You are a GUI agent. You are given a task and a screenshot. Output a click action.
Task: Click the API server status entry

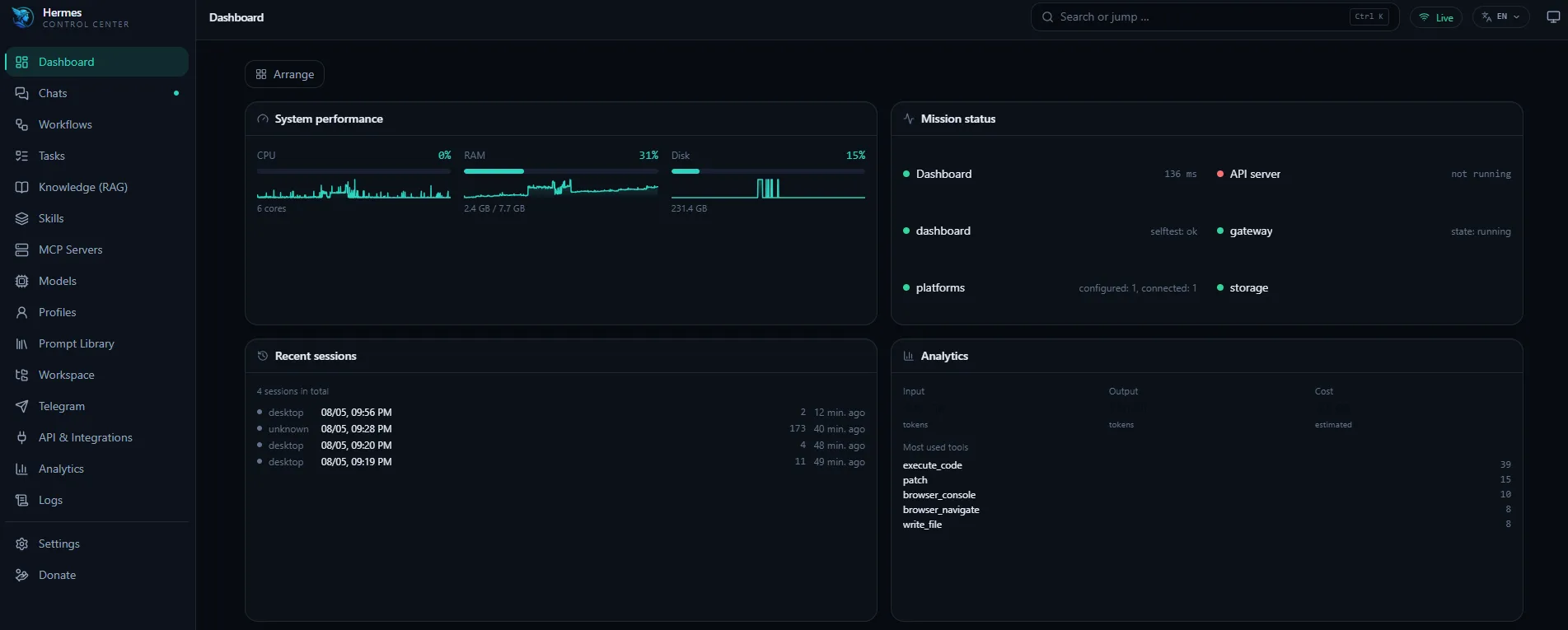(1364, 174)
